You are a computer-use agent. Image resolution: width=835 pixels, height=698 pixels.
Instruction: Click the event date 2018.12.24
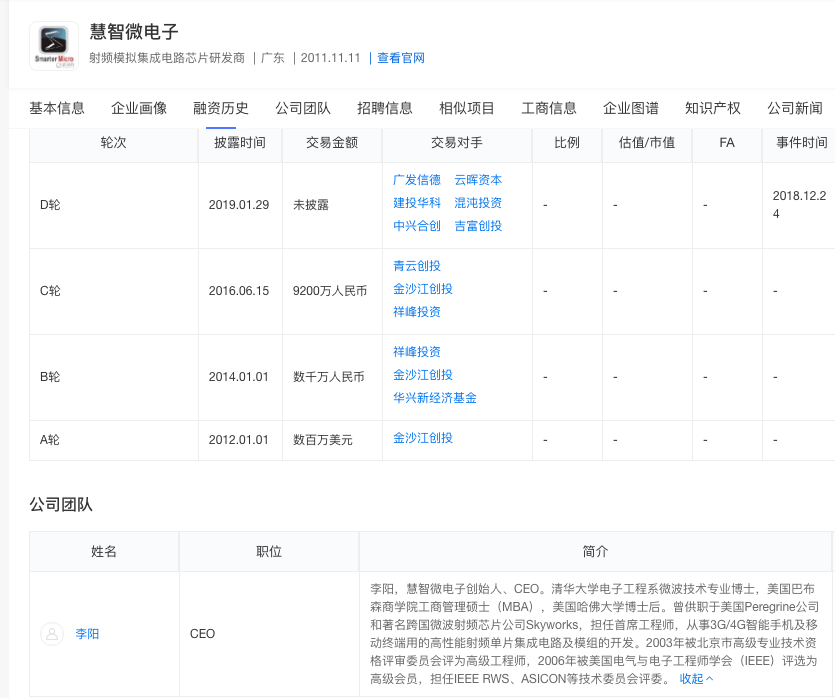click(x=799, y=204)
